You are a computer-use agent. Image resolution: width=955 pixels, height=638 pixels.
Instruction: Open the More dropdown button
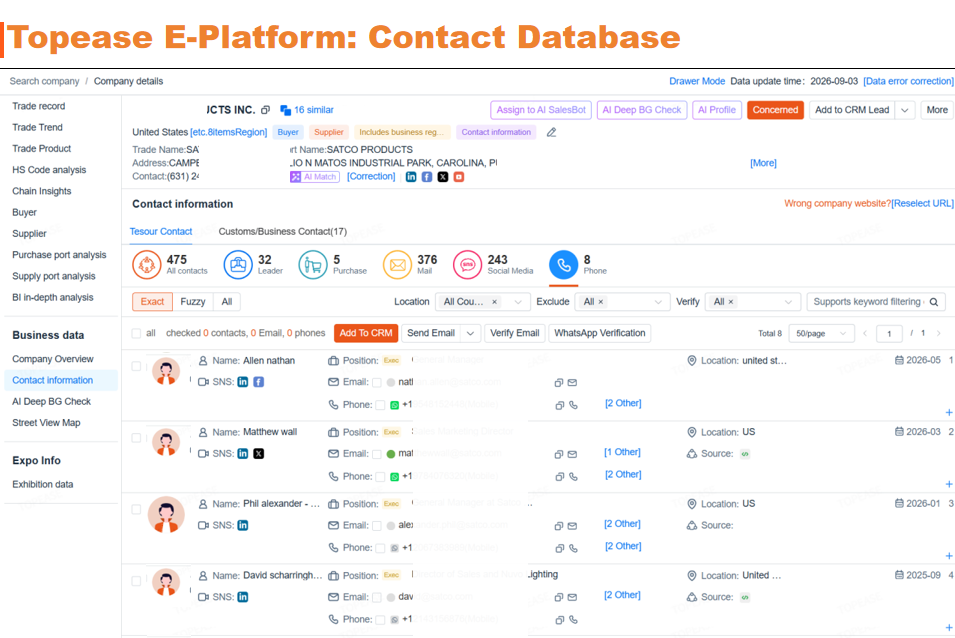tap(937, 110)
